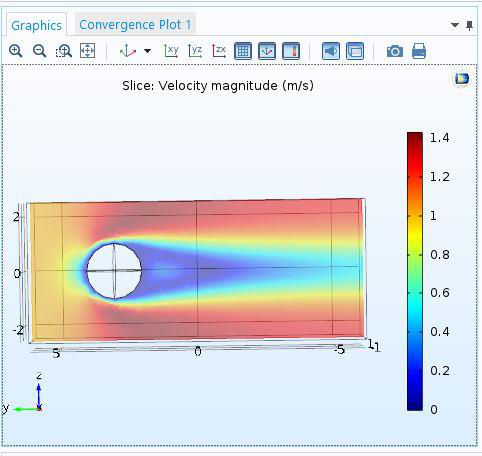Click the logo icon in the plot corner
The height and width of the screenshot is (456, 482).
click(462, 79)
